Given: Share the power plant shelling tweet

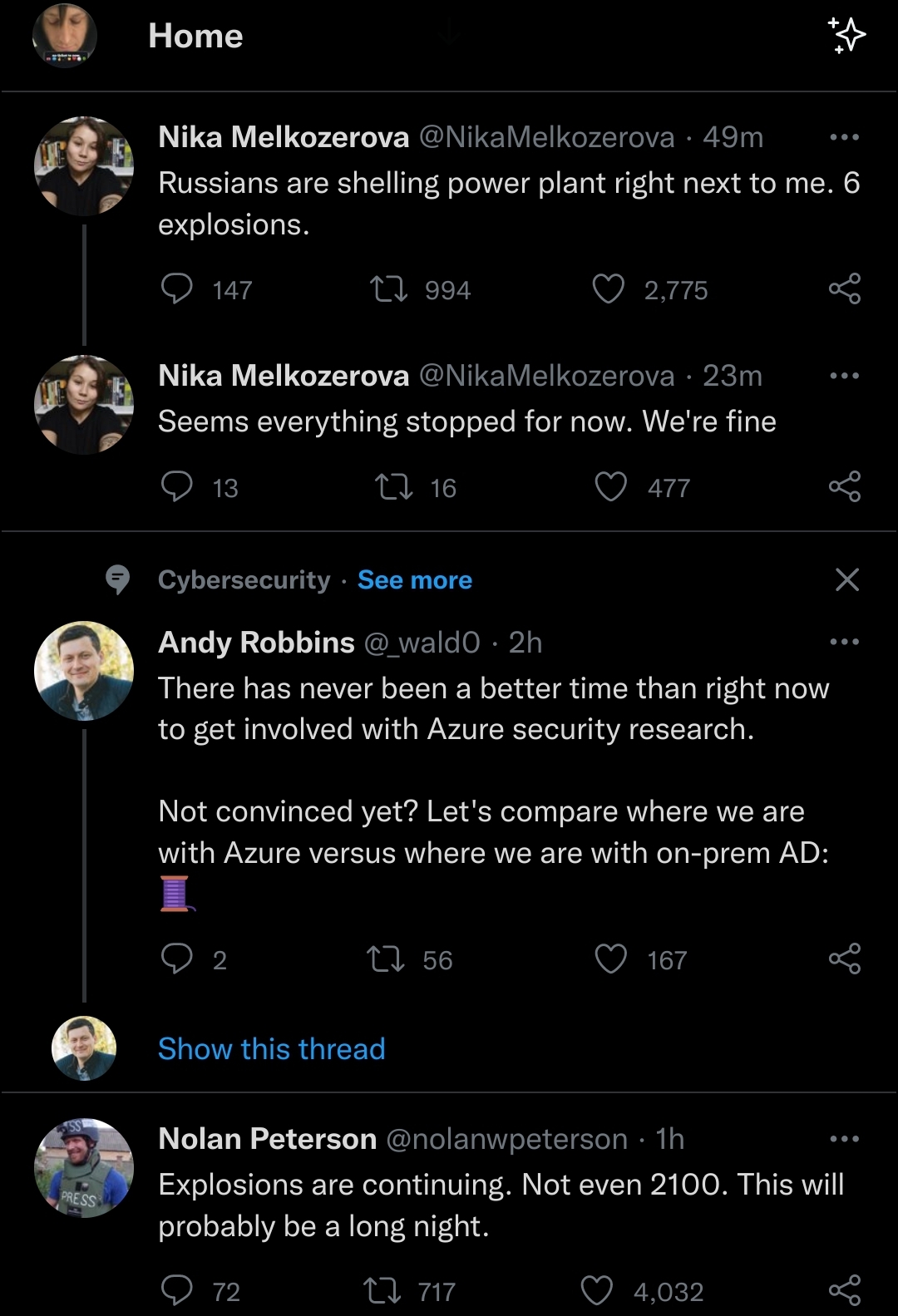Looking at the screenshot, I should click(845, 288).
